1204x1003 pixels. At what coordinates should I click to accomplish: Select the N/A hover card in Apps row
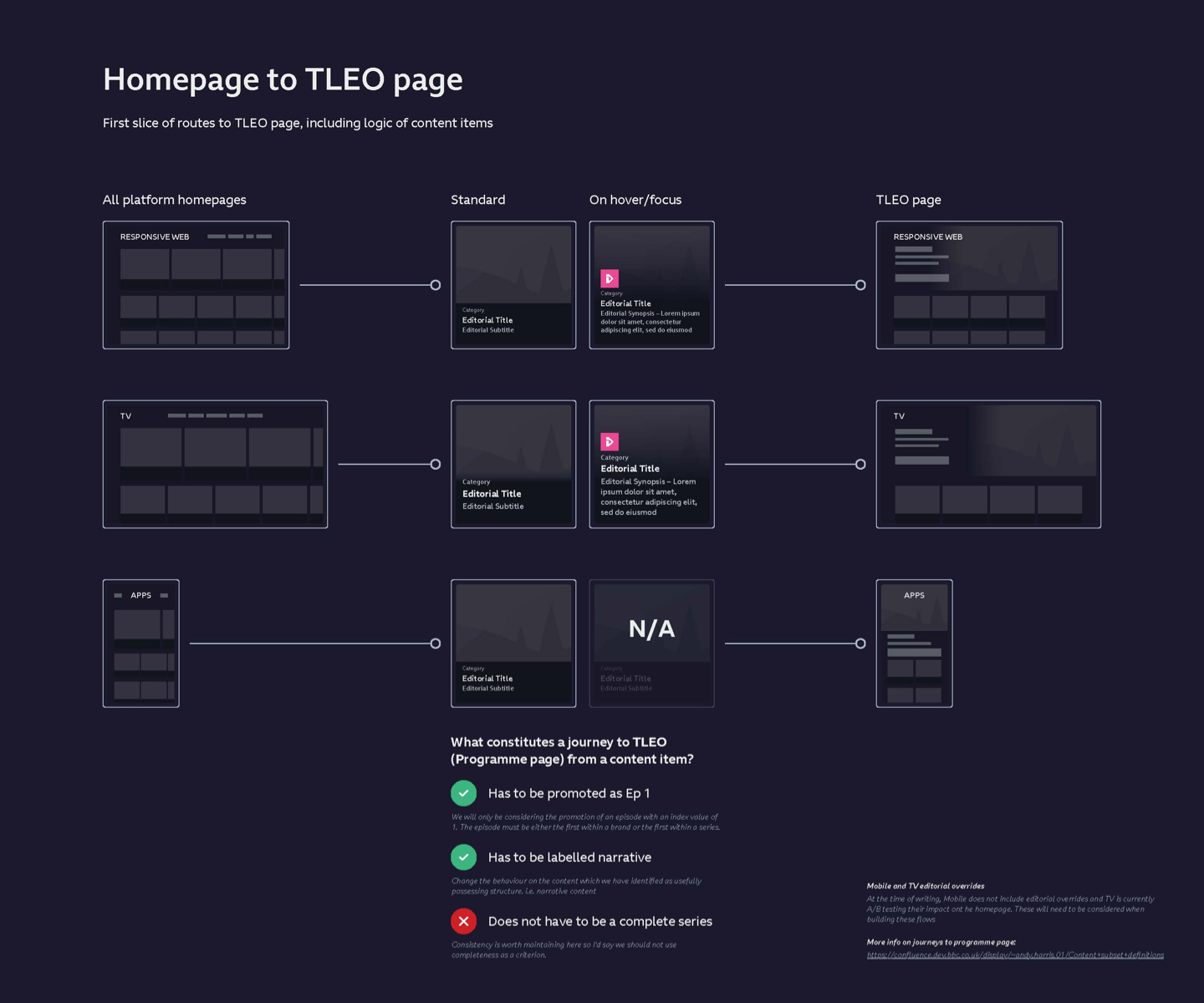pos(651,644)
